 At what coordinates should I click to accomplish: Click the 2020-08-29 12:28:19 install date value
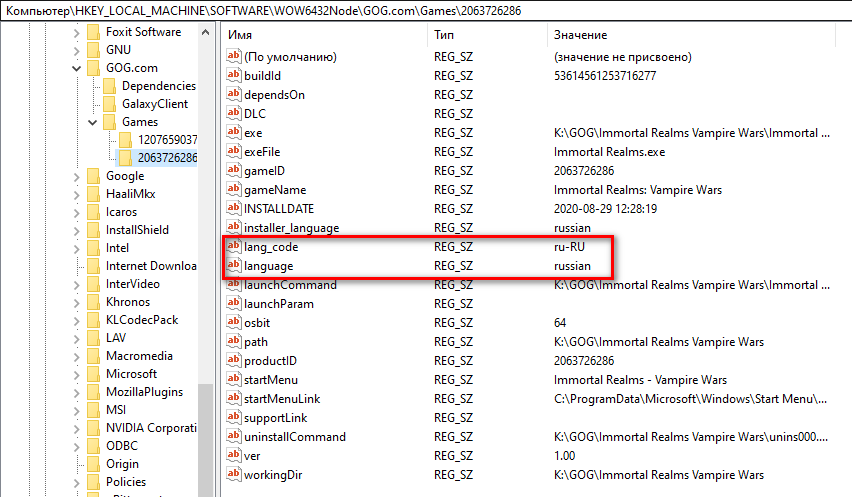[605, 209]
